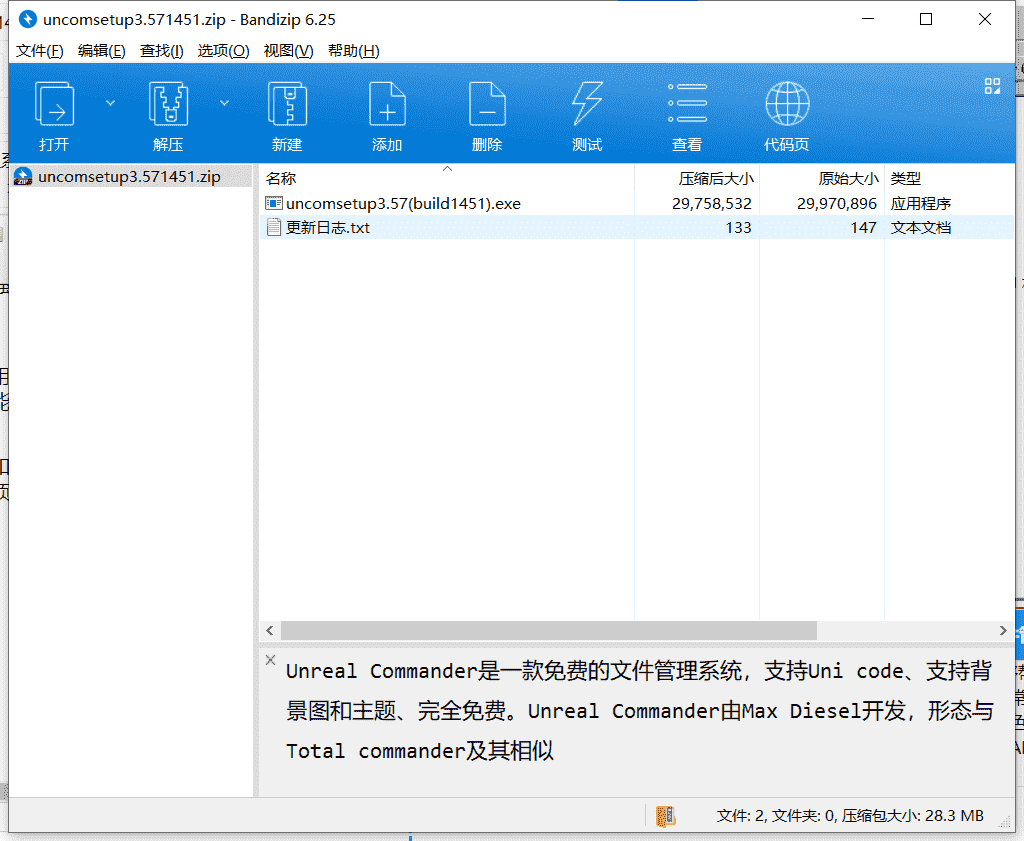
Task: Click the archive icon in status bar
Action: [x=665, y=816]
